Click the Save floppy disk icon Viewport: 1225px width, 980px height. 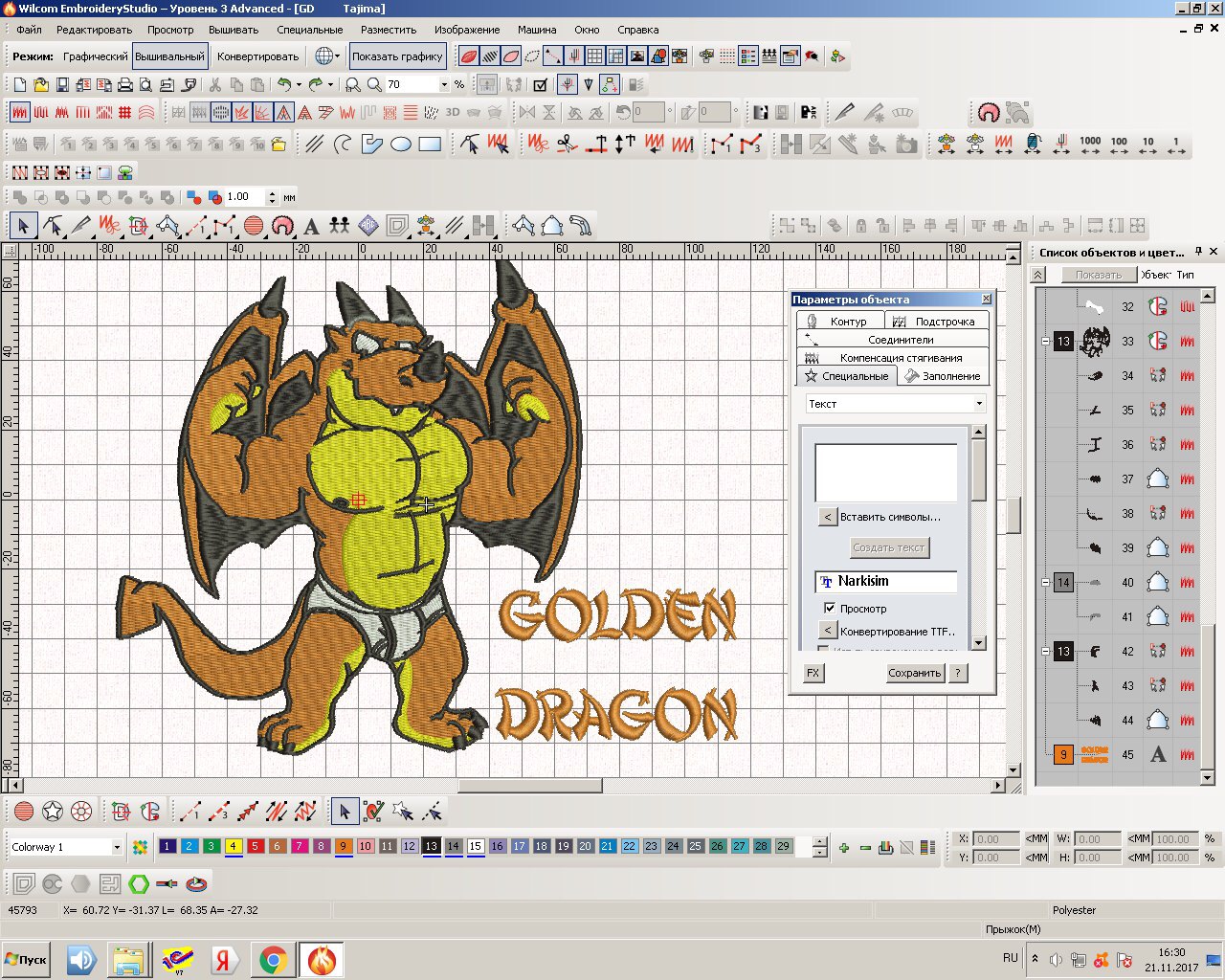62,85
